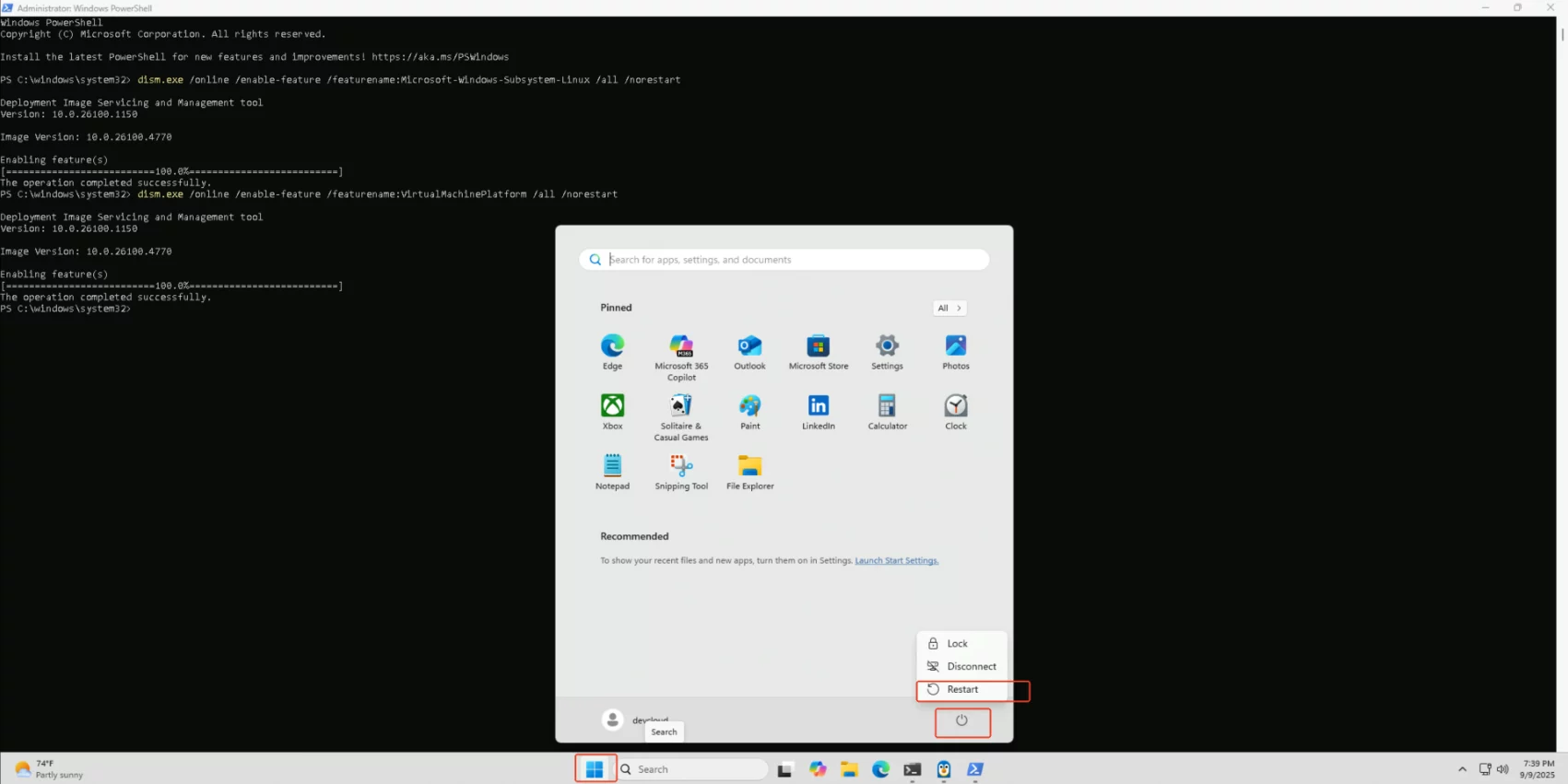Open Edge browser from the taskbar

point(880,769)
